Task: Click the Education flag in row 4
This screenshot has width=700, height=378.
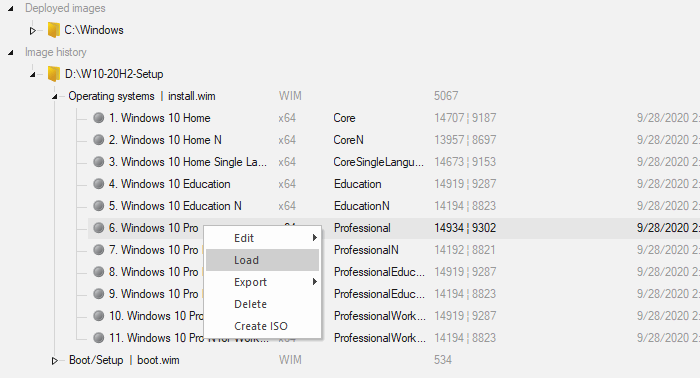Action: coord(358,184)
